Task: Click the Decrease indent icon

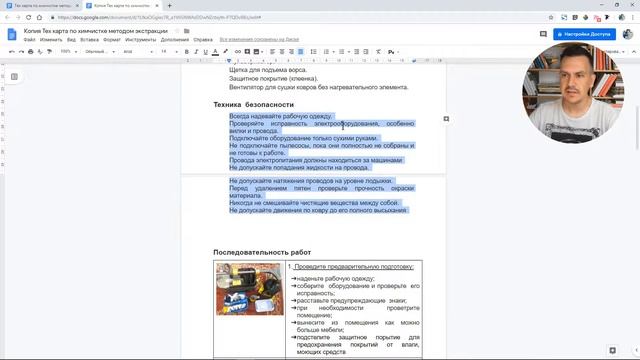Action: pos(356,52)
